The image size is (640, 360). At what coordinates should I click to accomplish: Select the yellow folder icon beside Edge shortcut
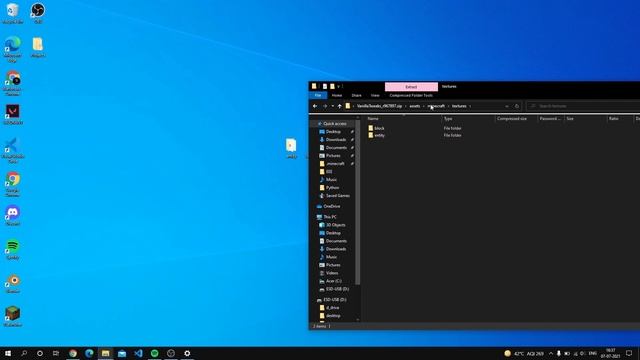pyautogui.click(x=38, y=47)
